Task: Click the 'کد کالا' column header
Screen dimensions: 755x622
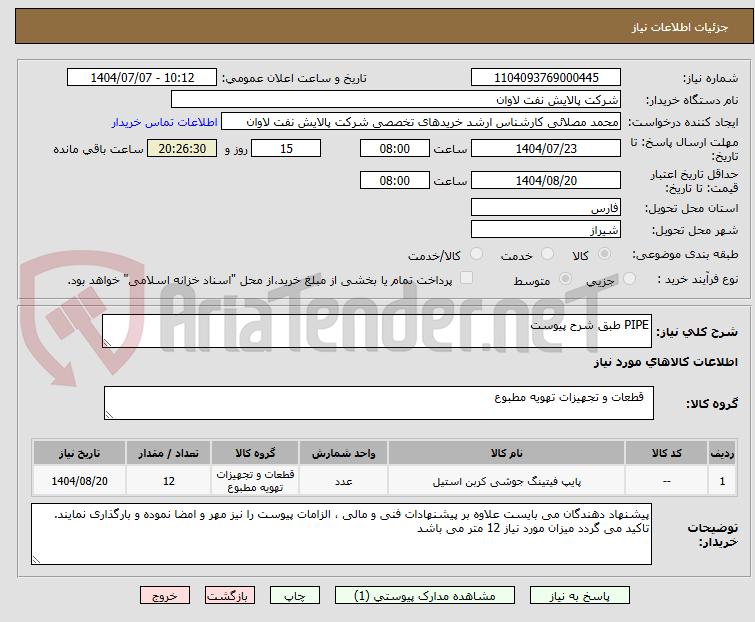Action: click(x=666, y=453)
